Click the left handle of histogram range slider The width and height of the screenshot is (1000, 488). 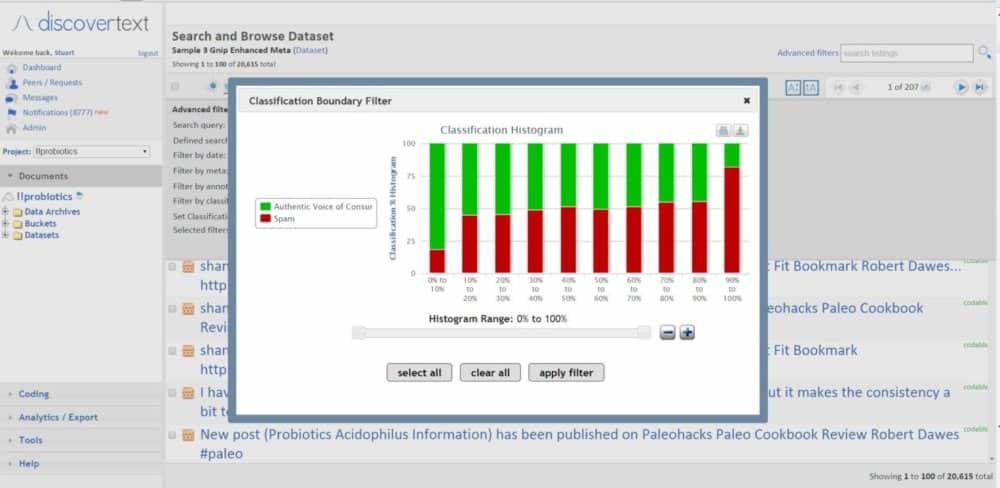point(358,332)
